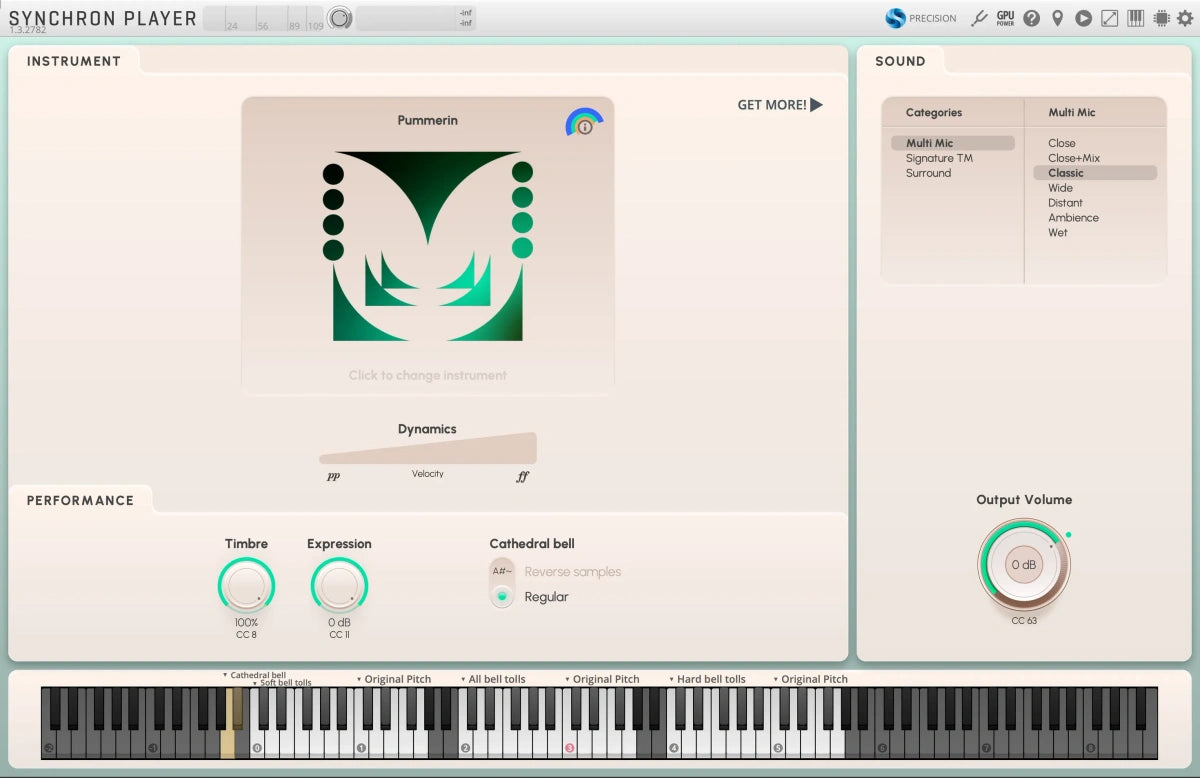
Task: Click the CC 63 label under Output Volume
Action: [x=1024, y=621]
